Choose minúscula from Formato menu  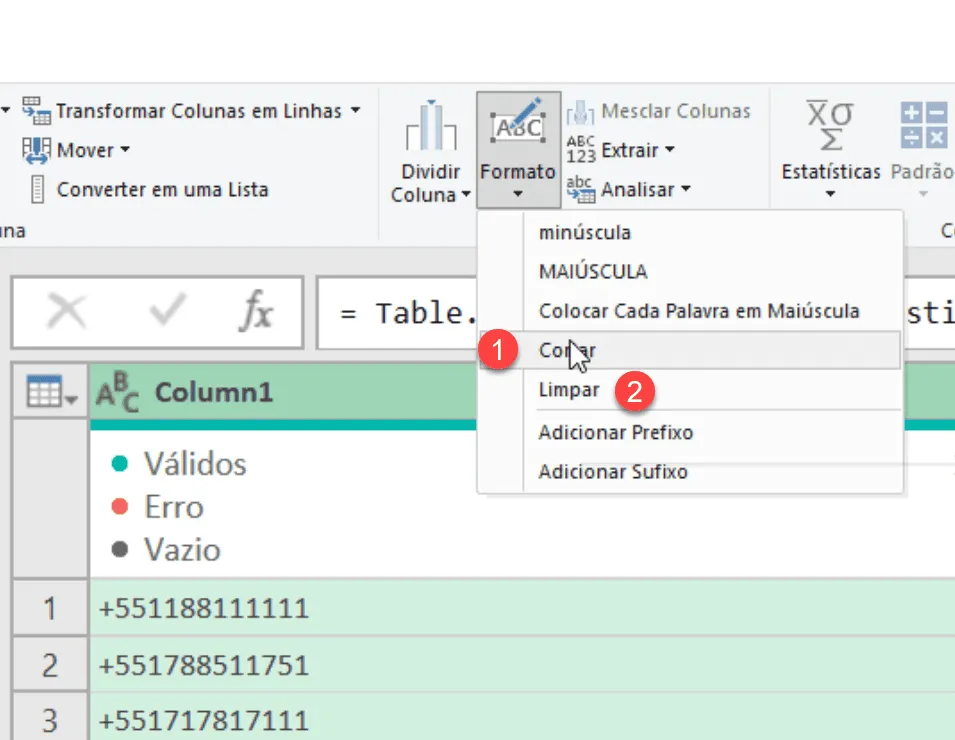(x=689, y=233)
